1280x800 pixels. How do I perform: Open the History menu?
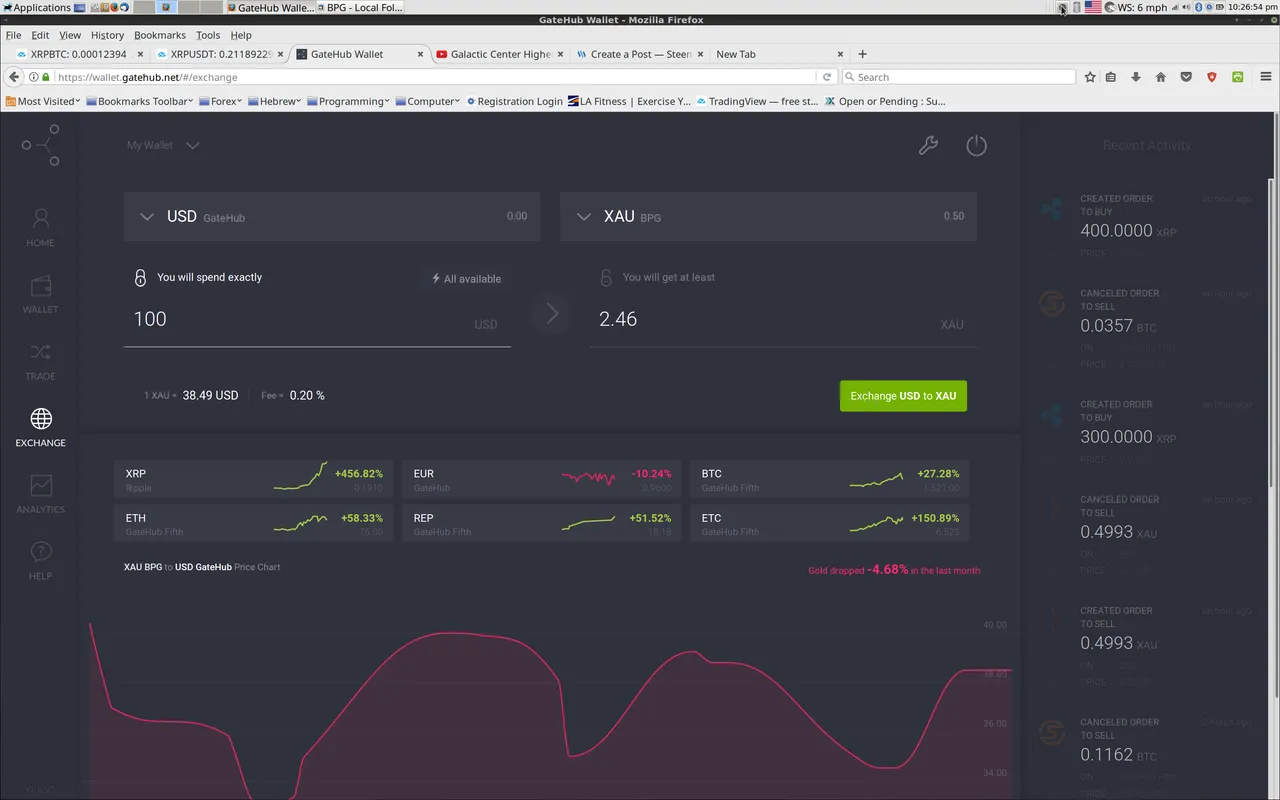point(107,35)
